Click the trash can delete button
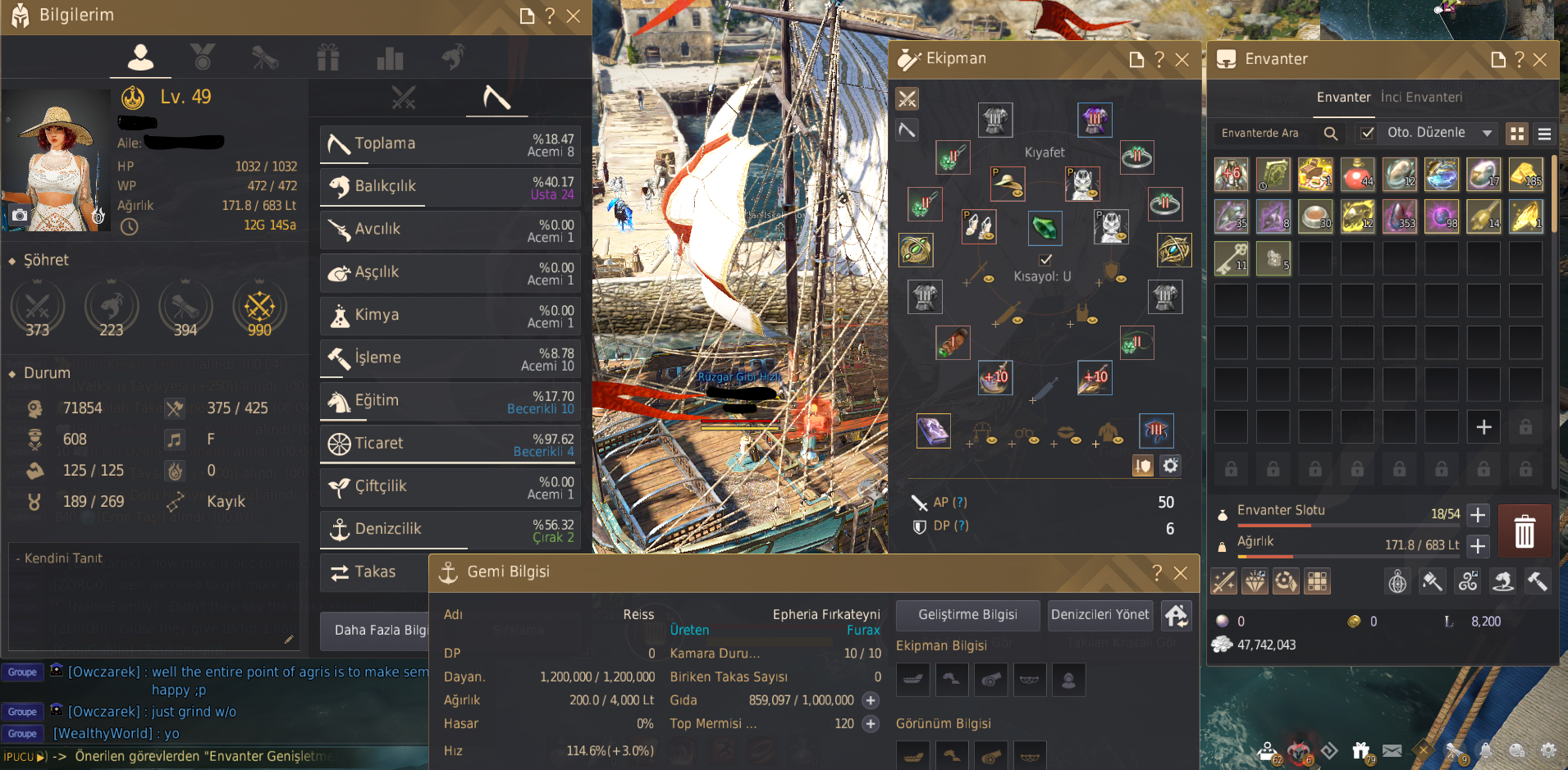Screen dimensions: 1568x770 click(x=1525, y=531)
